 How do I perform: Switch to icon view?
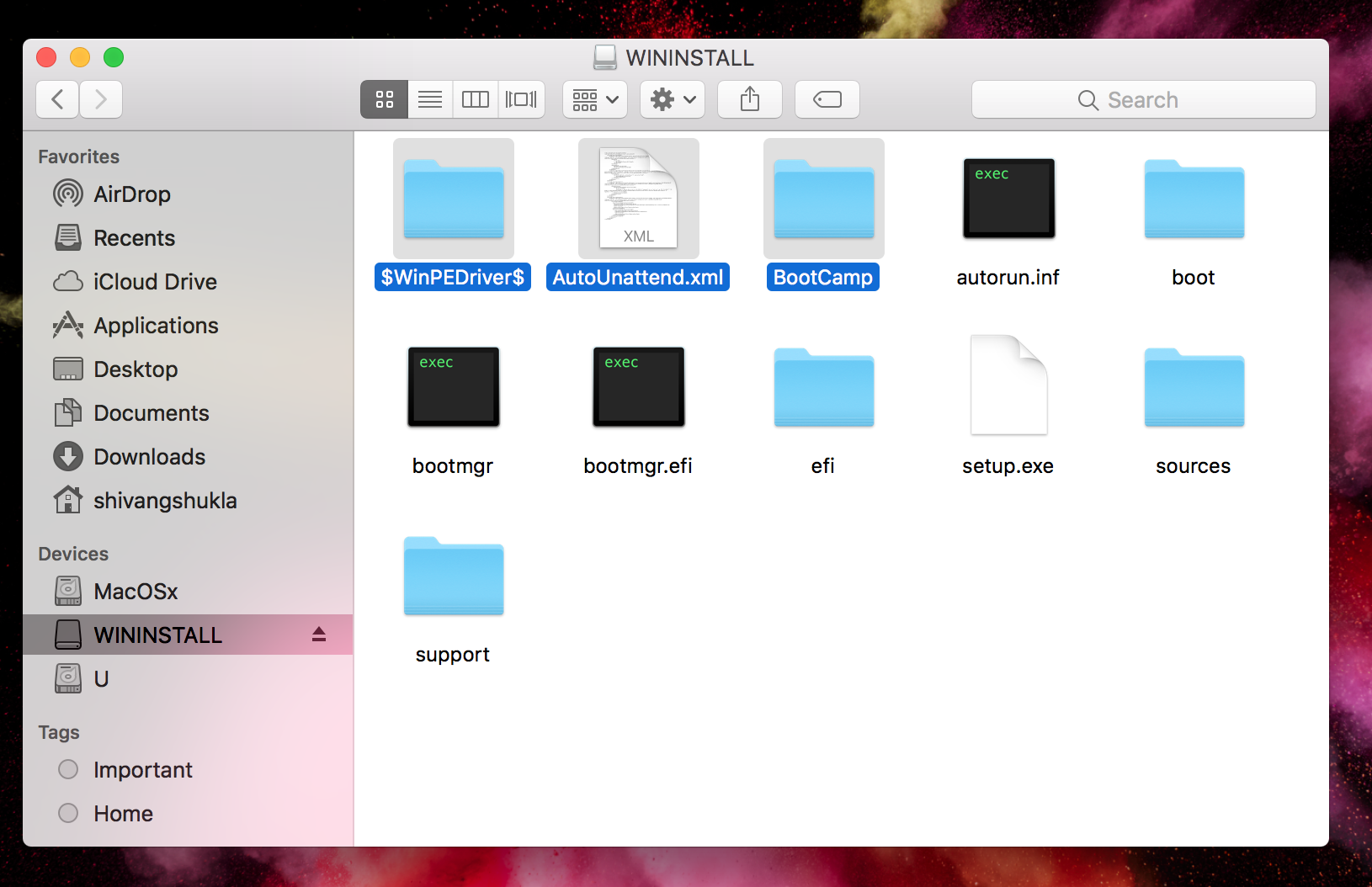tap(385, 99)
